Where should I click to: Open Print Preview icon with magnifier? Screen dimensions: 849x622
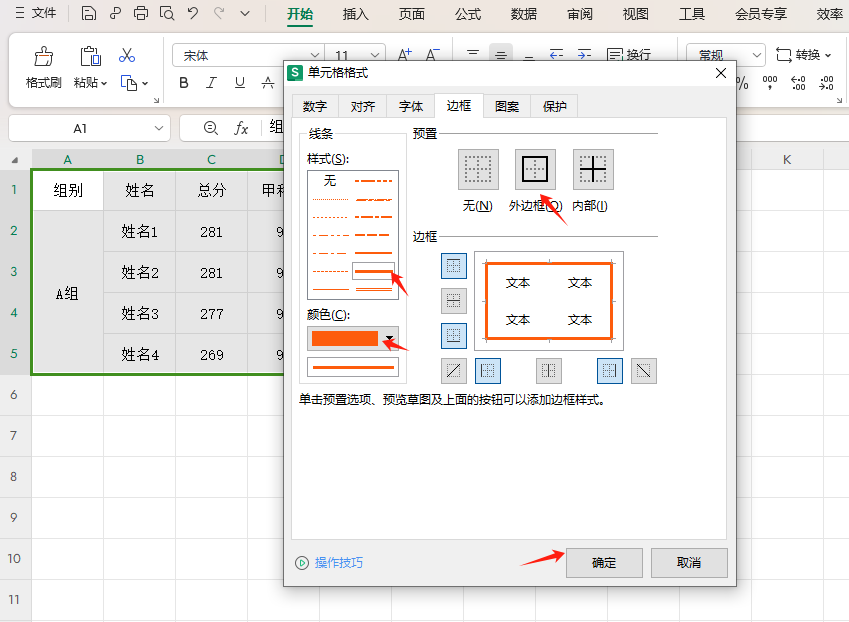tap(167, 13)
